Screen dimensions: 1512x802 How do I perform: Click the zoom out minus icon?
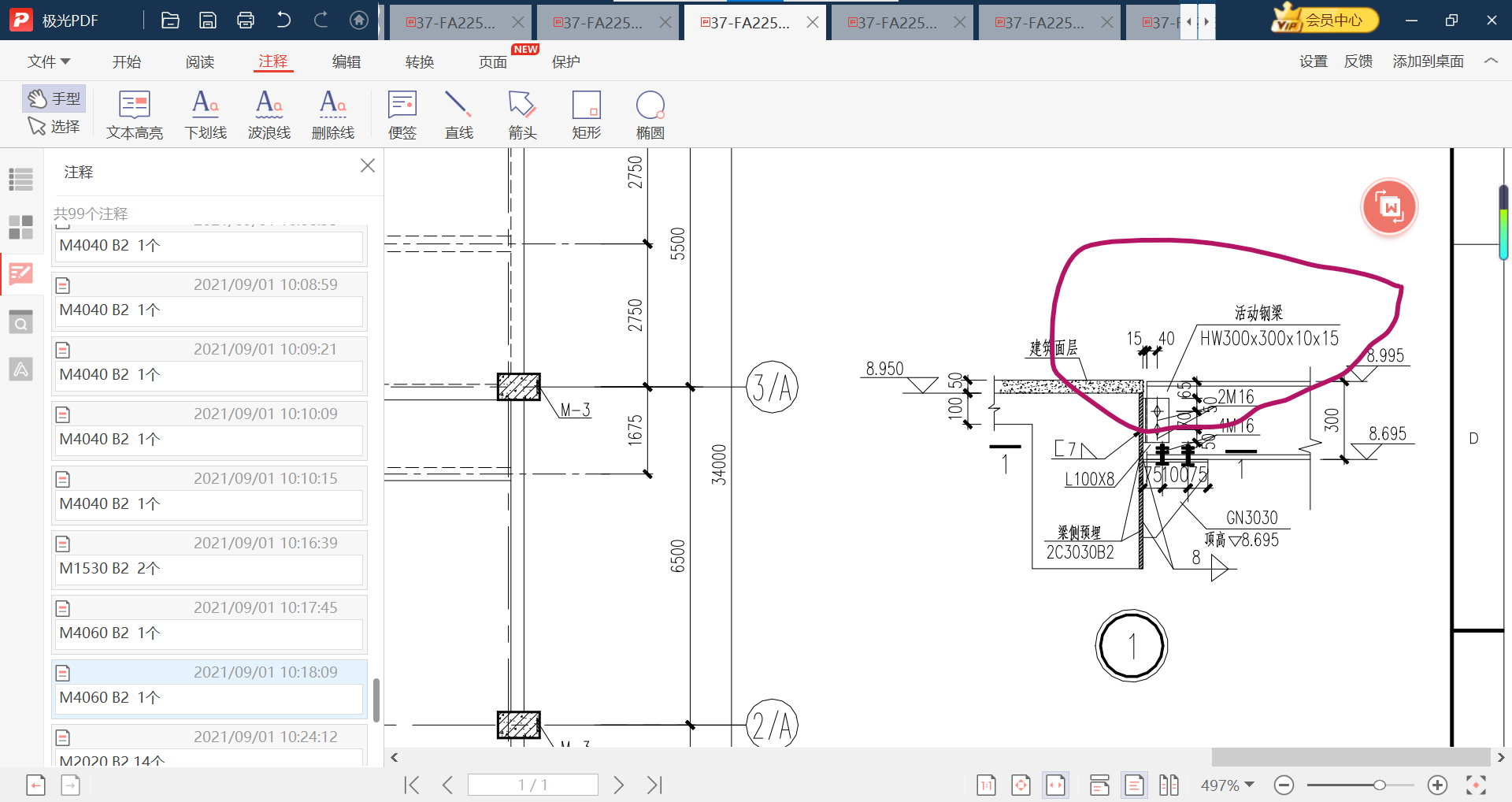pos(1284,785)
